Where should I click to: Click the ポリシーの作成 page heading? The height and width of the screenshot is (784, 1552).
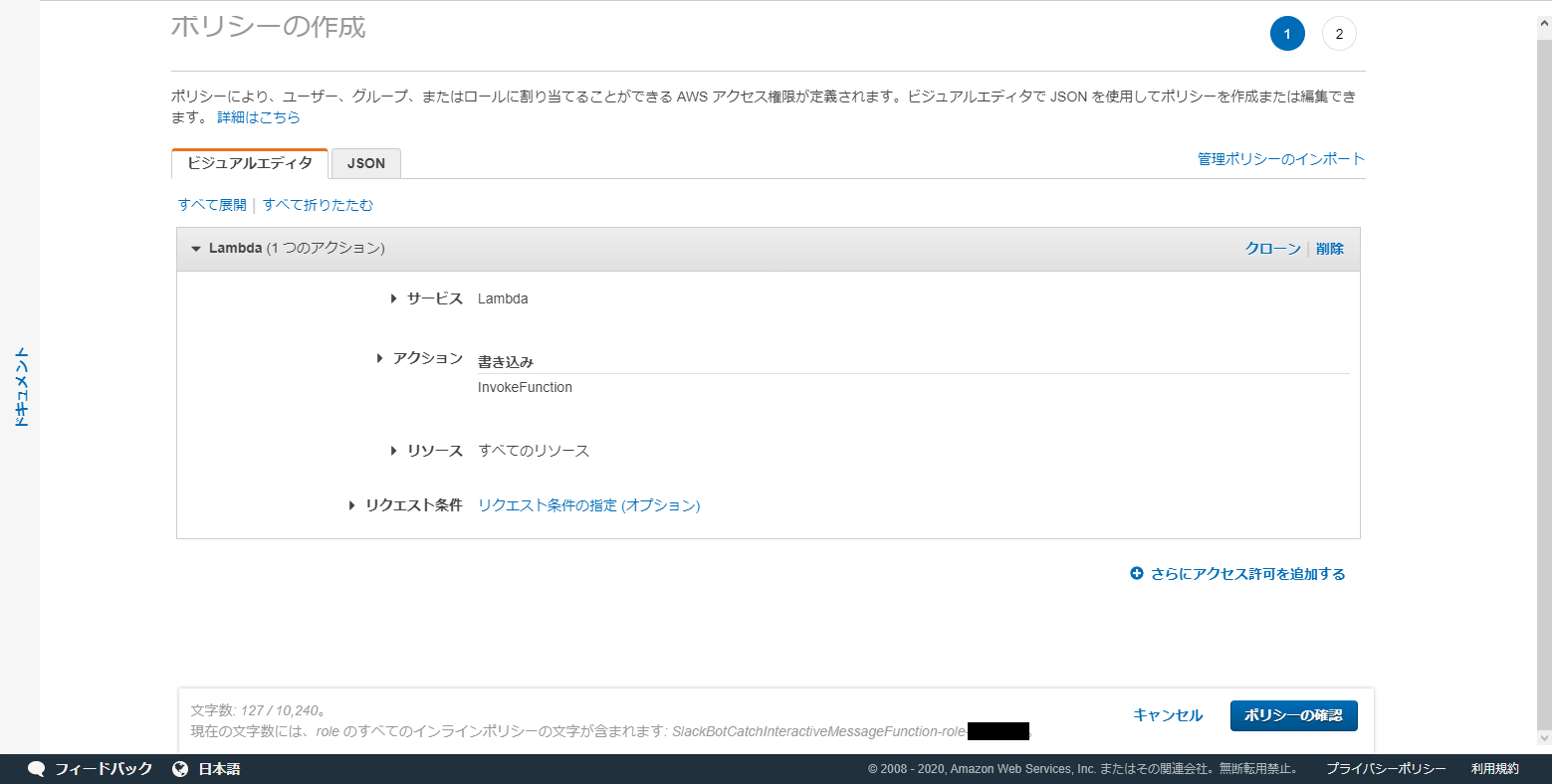click(x=269, y=27)
